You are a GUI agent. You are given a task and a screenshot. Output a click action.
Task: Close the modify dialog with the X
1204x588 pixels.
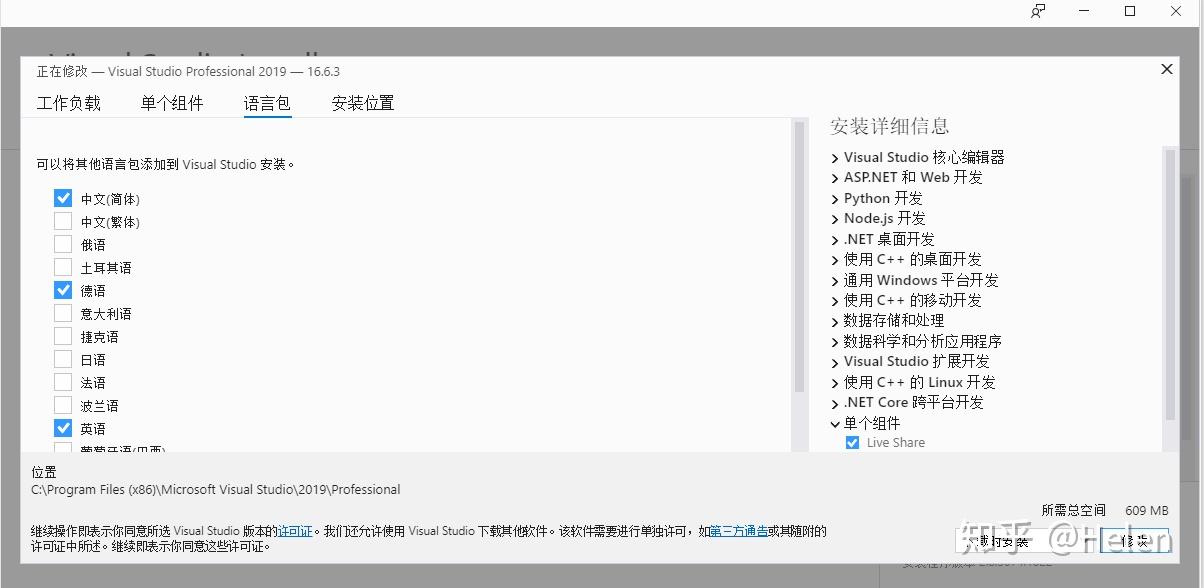(x=1166, y=69)
